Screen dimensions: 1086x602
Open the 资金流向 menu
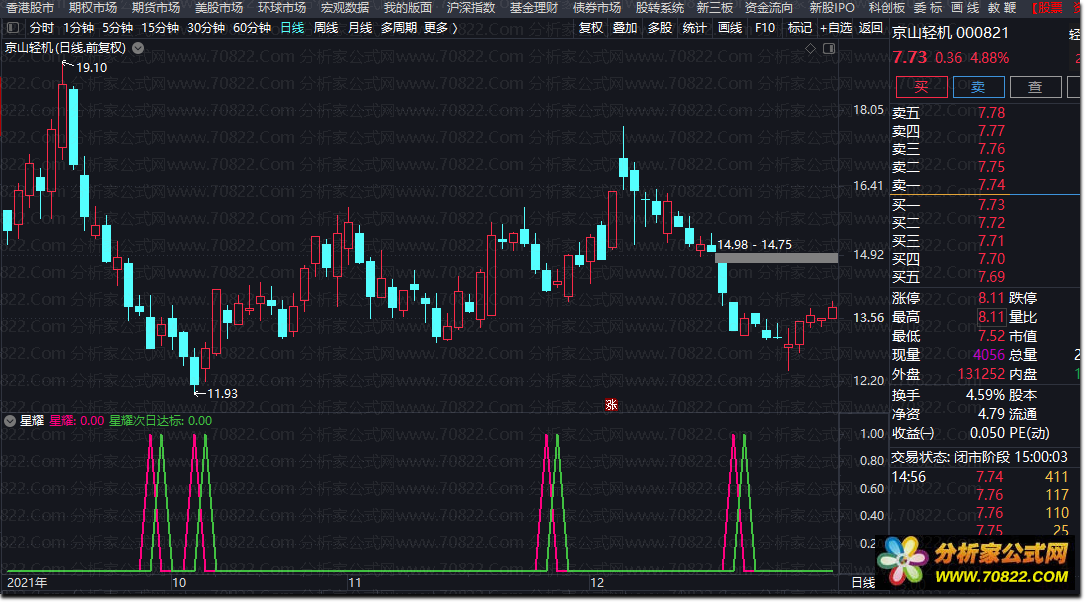(x=769, y=8)
